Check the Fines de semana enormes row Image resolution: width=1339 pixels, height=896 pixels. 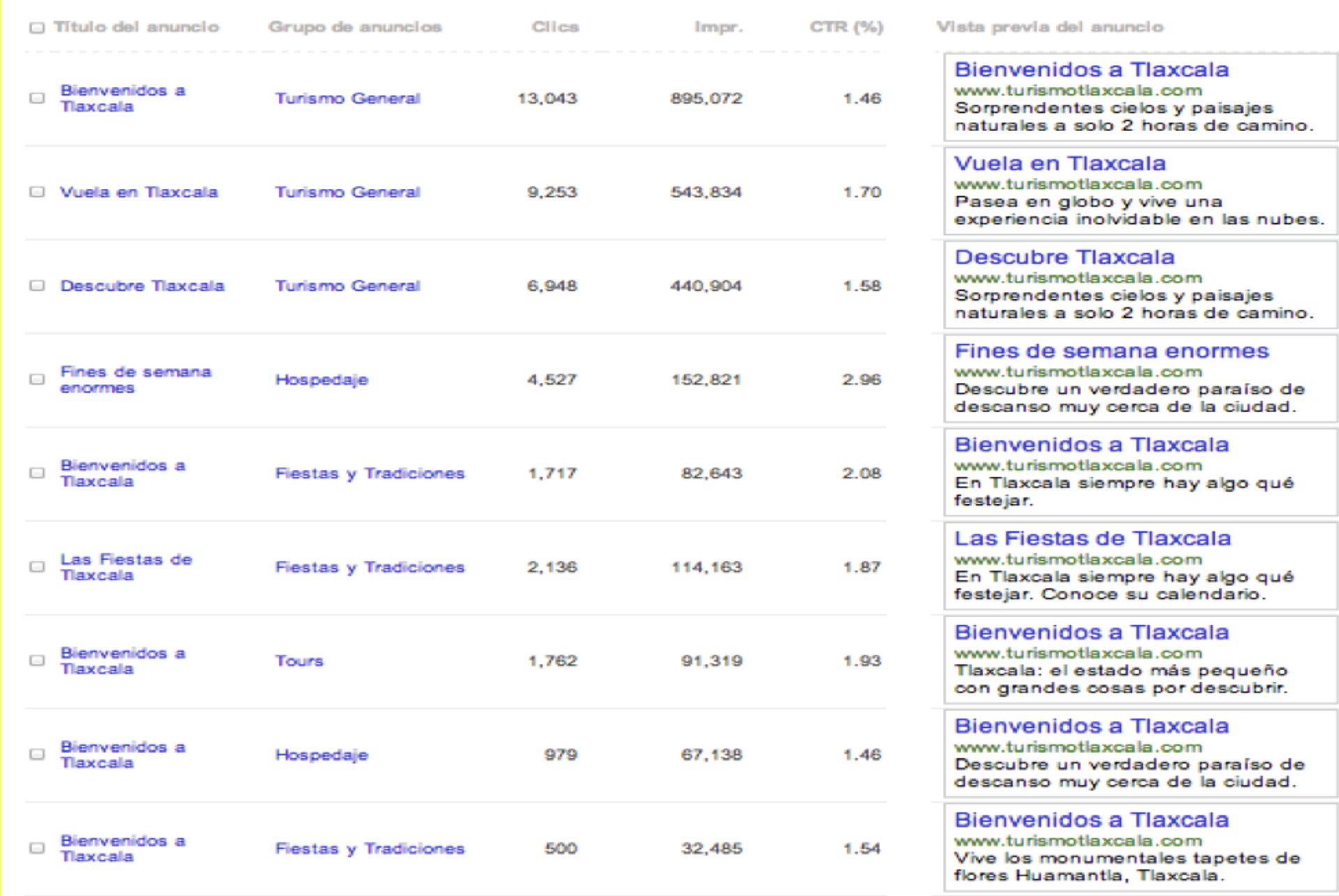pyautogui.click(x=37, y=379)
